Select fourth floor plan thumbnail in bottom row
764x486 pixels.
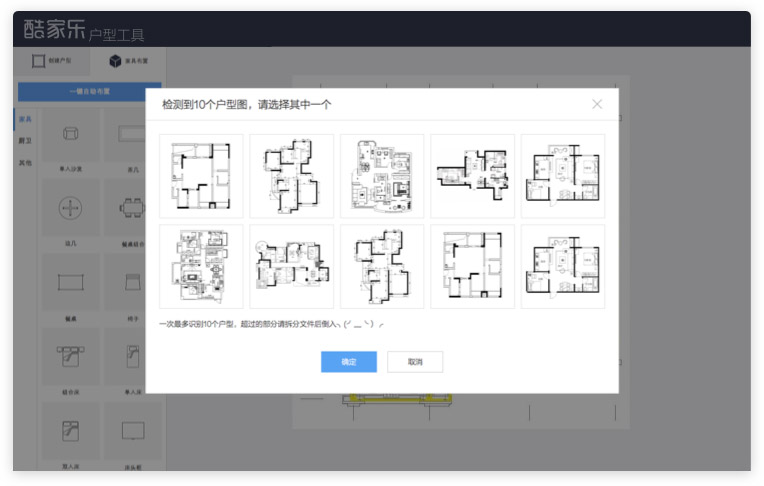tap(473, 267)
